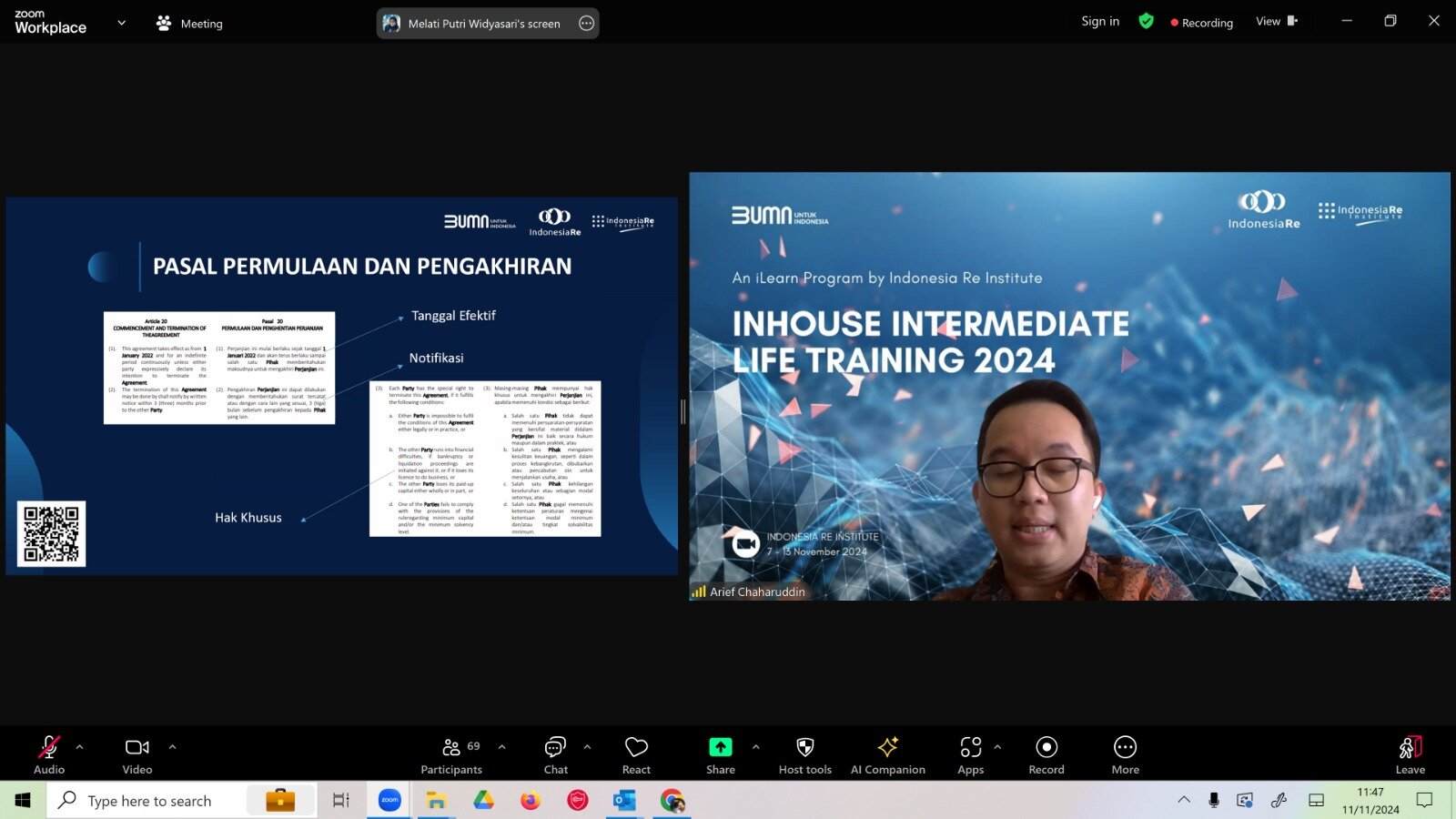The height and width of the screenshot is (819, 1456).
Task: Click the shared slide Pasal Permulaan
Action: point(342,386)
